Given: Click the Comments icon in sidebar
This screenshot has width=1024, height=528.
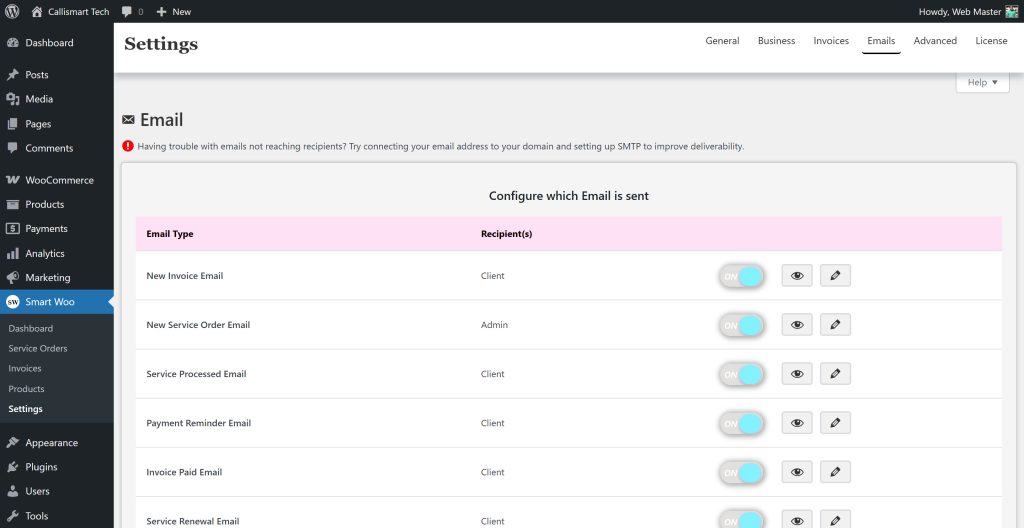Looking at the screenshot, I should (12, 148).
